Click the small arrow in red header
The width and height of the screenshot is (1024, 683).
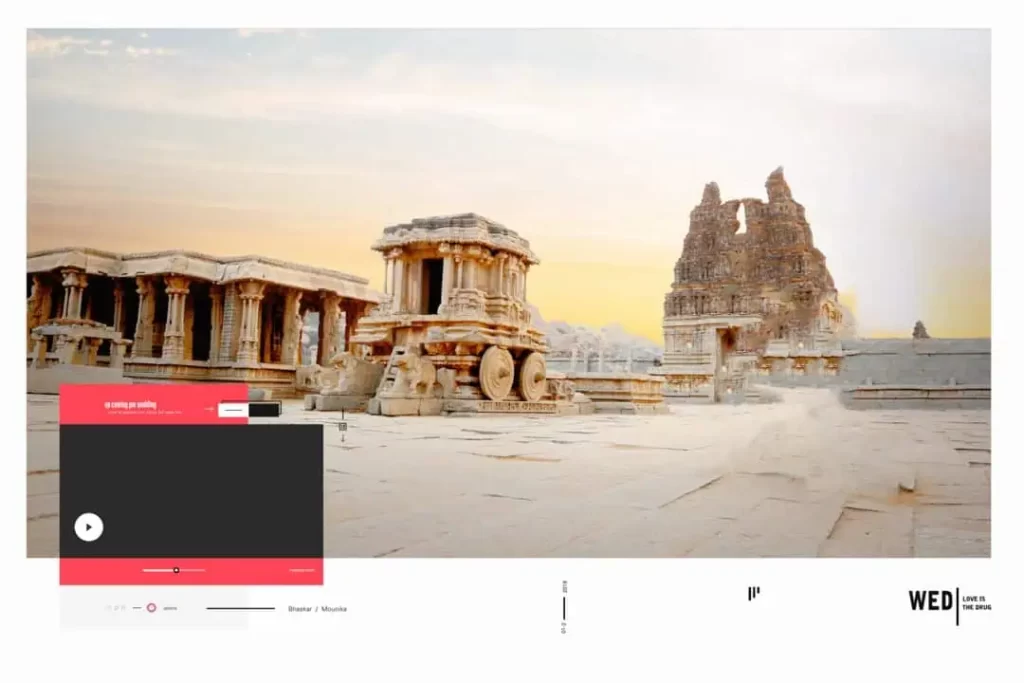pos(210,409)
